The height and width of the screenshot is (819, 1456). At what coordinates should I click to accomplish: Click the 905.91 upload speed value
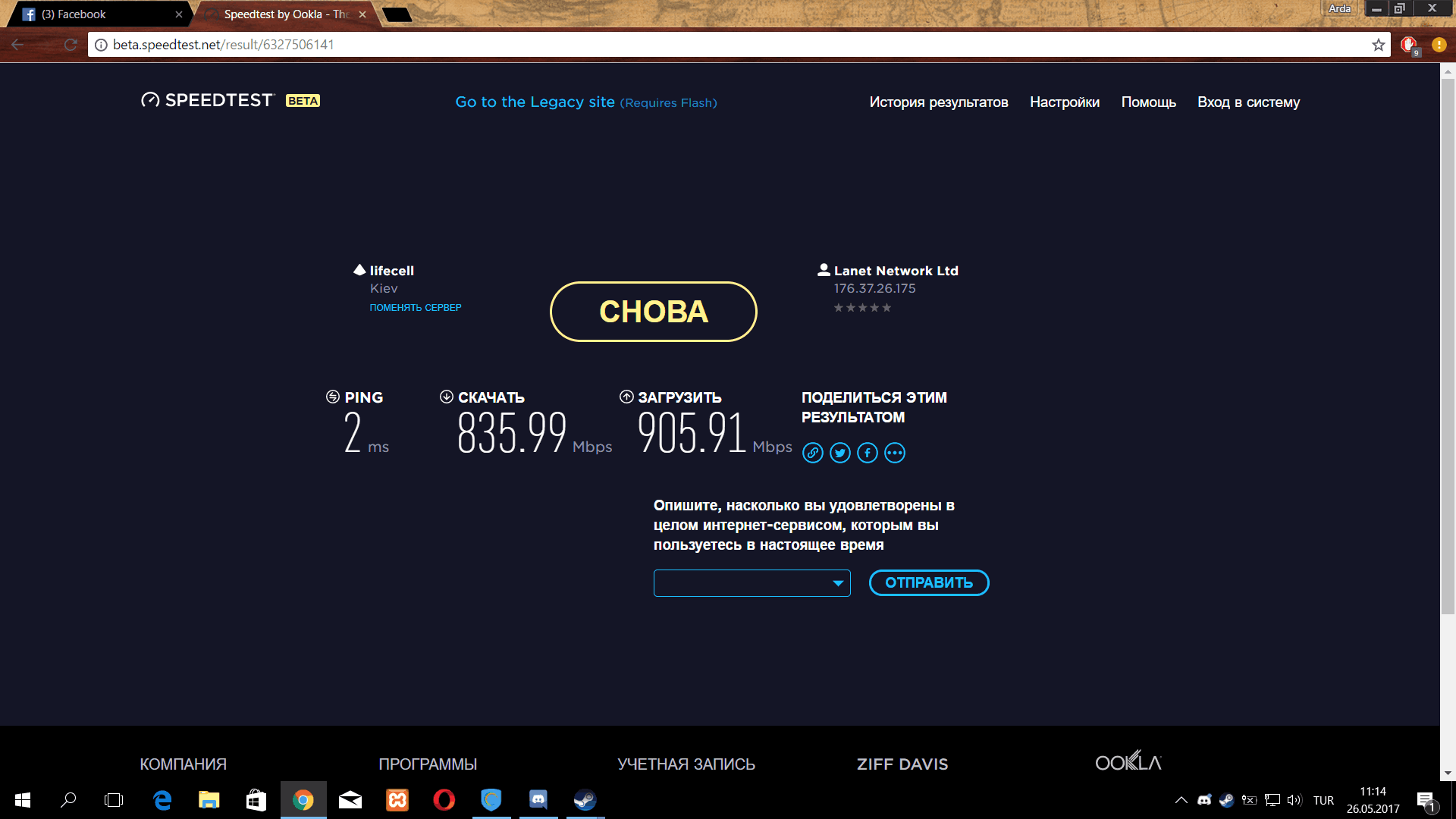tap(692, 433)
